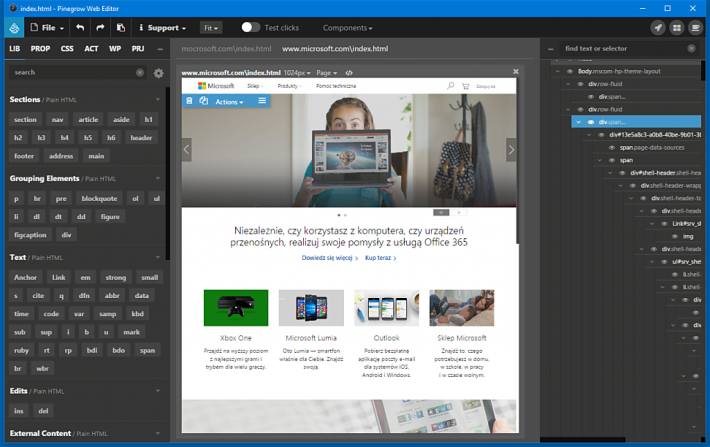The width and height of the screenshot is (710, 447).
Task: Collapse the Sections library group
Action: (158, 99)
